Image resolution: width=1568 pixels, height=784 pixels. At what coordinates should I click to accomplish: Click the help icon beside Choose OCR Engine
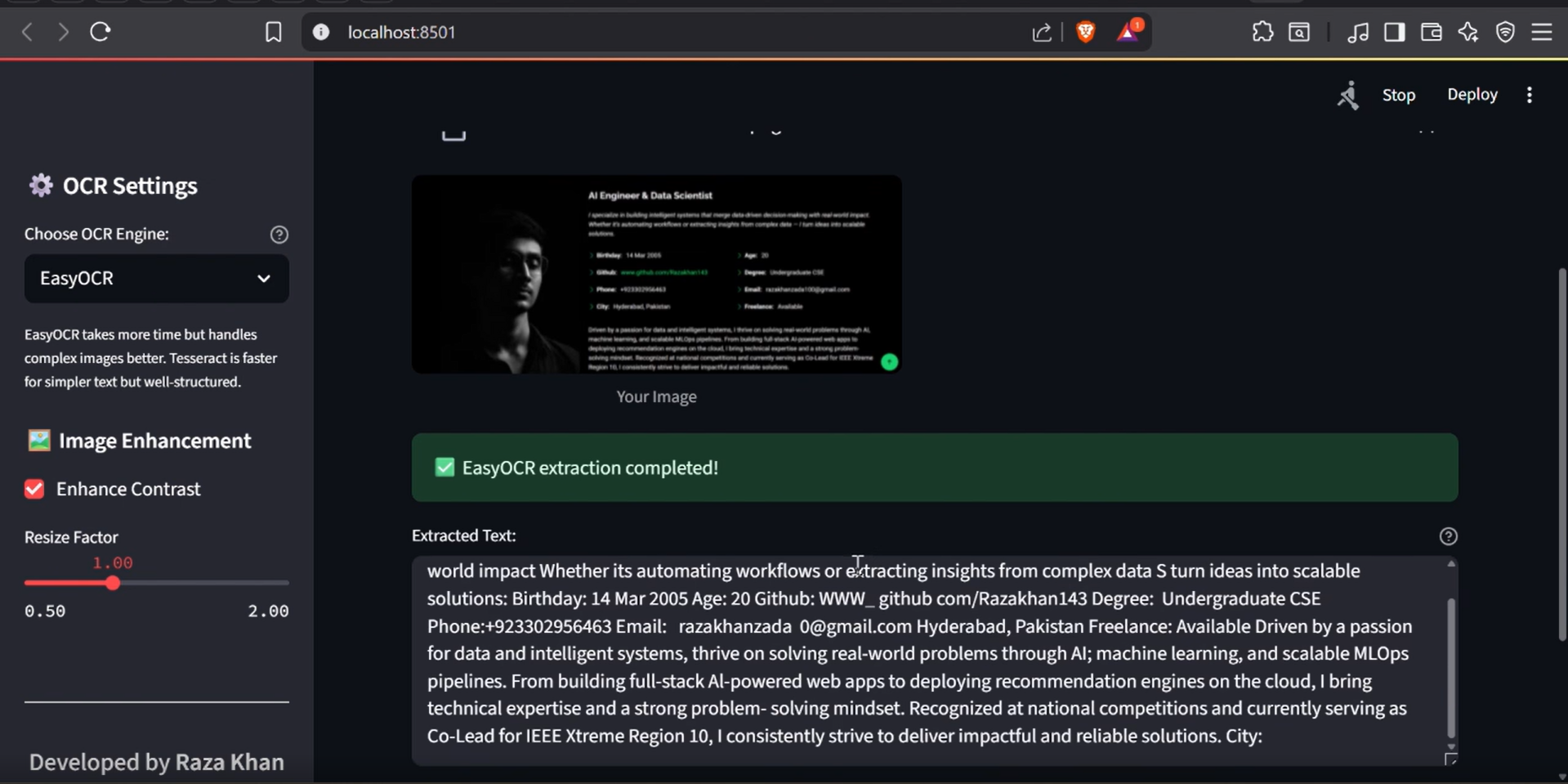pyautogui.click(x=279, y=235)
